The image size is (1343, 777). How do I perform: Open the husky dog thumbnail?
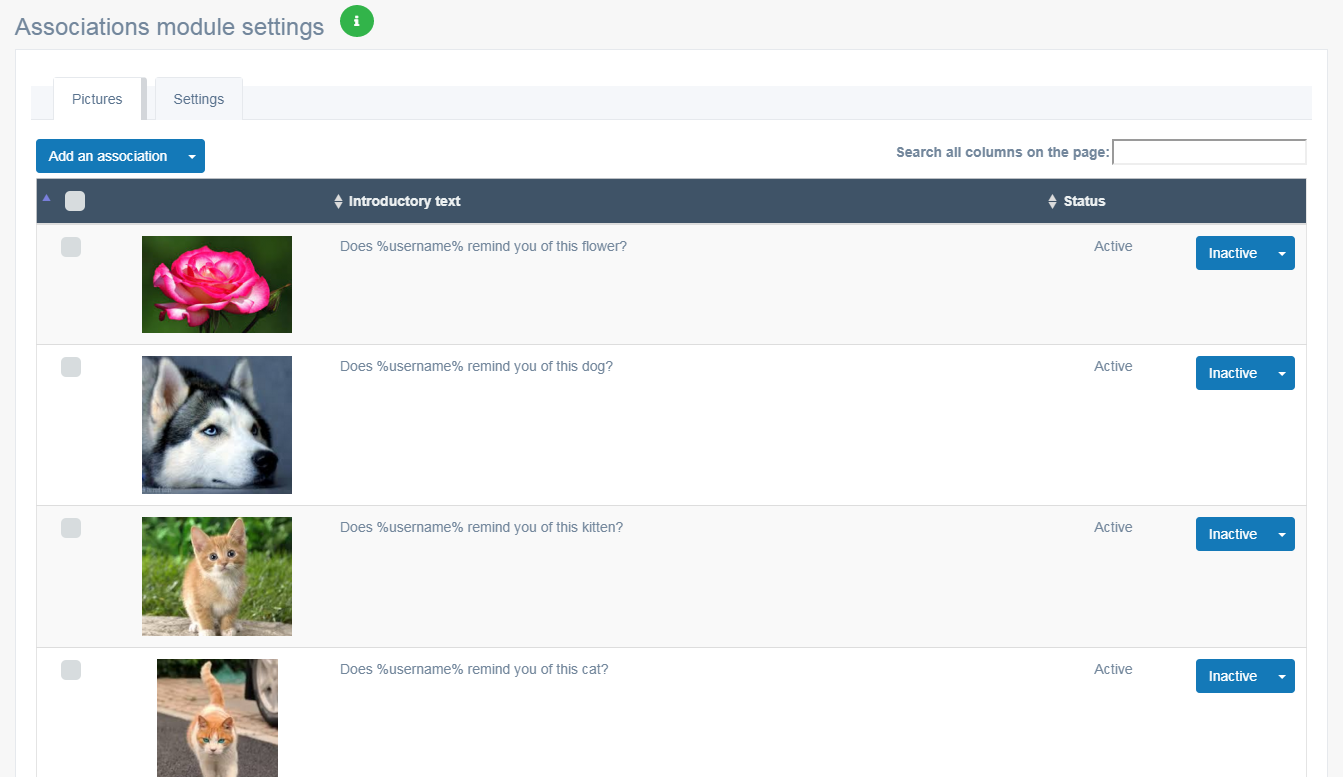[217, 425]
